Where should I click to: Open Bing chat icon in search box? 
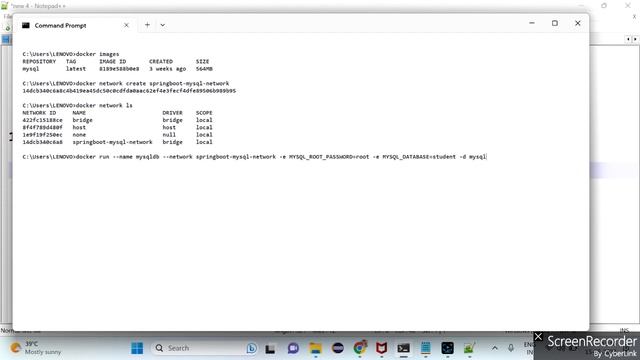click(x=251, y=348)
